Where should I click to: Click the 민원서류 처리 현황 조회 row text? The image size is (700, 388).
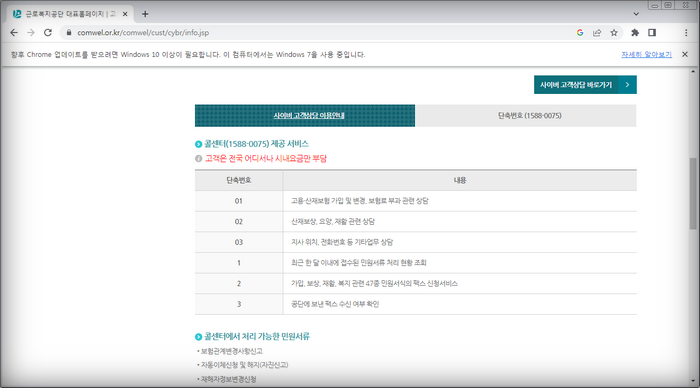tap(359, 263)
